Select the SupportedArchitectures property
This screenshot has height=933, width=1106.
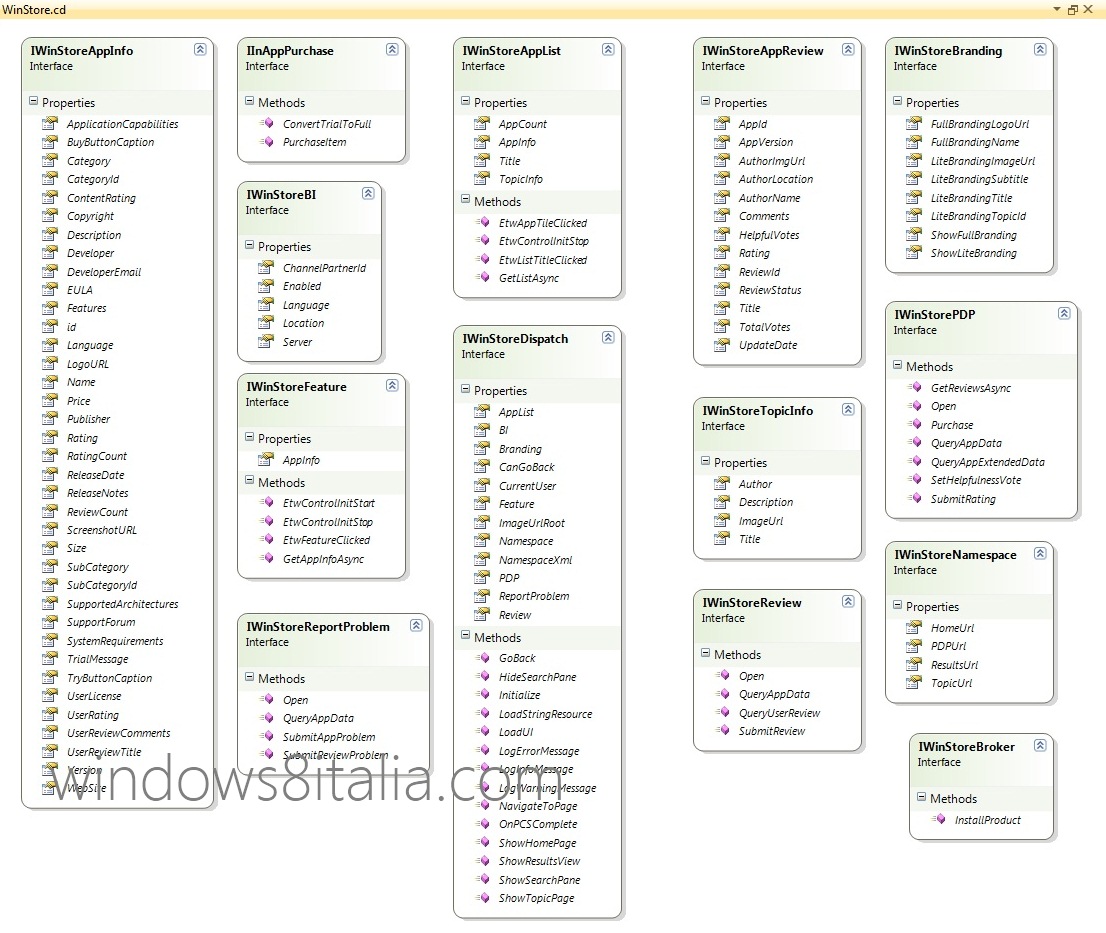coord(122,604)
